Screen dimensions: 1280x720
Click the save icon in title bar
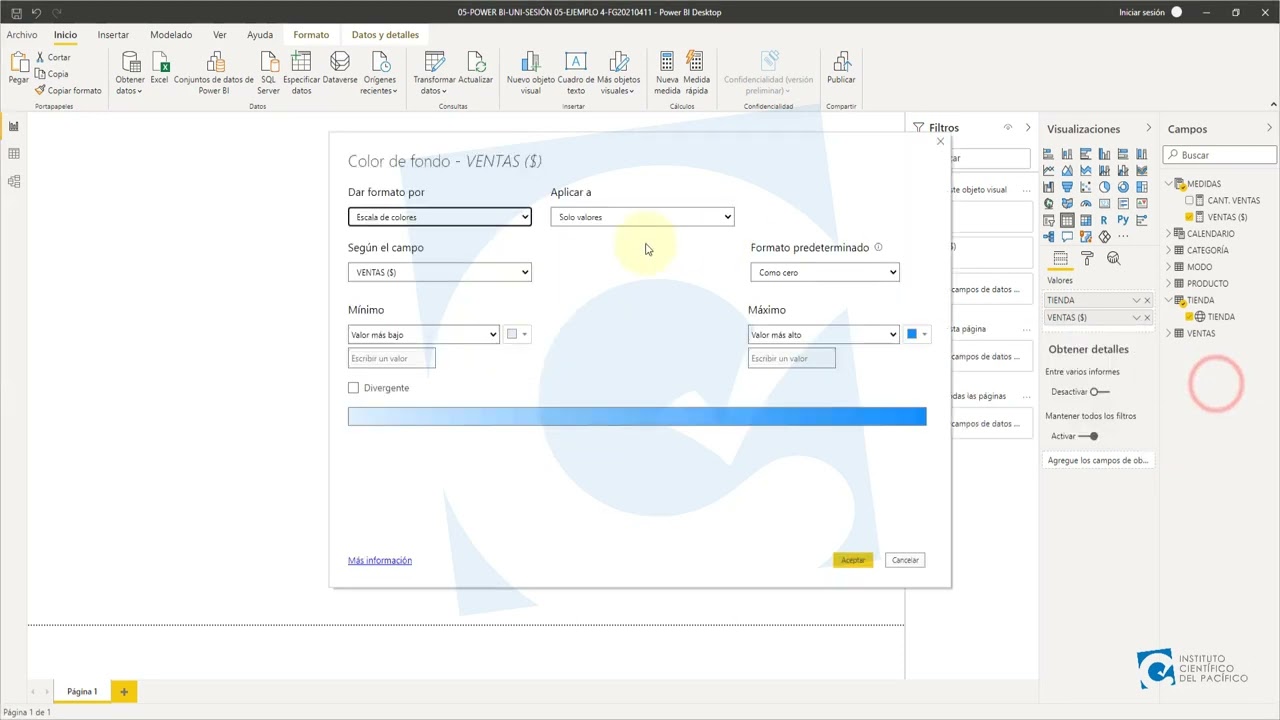click(16, 12)
